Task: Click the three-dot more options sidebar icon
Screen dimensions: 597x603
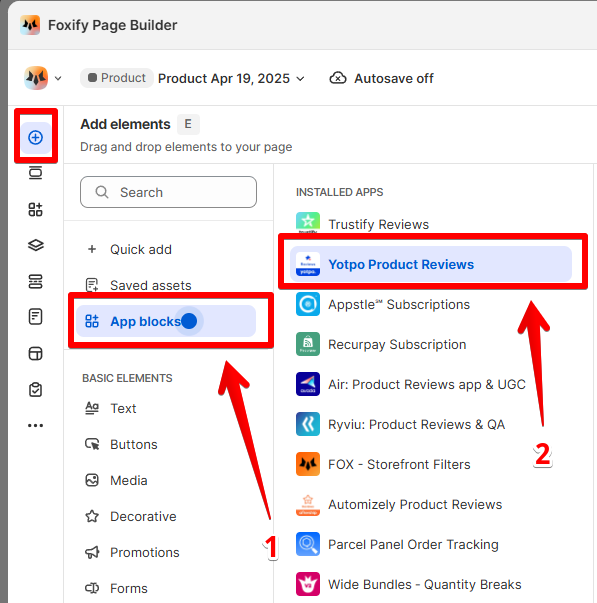Action: coord(35,425)
